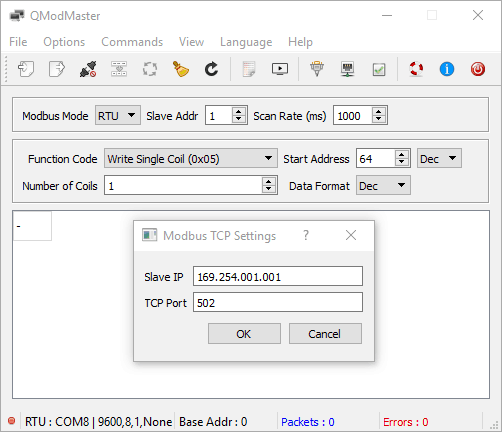Click the Reset counters refresh icon
Screen dimensions: 502x432
click(211, 69)
